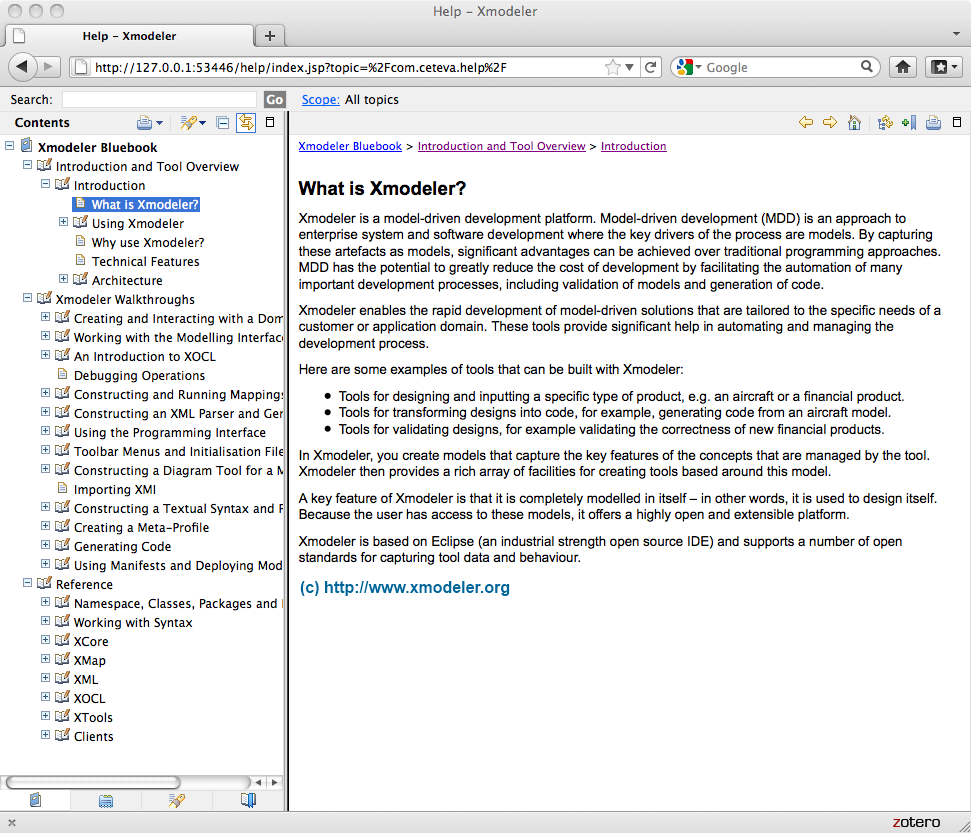Open the browser bookmarks menu button
971x833 pixels.
click(x=944, y=67)
